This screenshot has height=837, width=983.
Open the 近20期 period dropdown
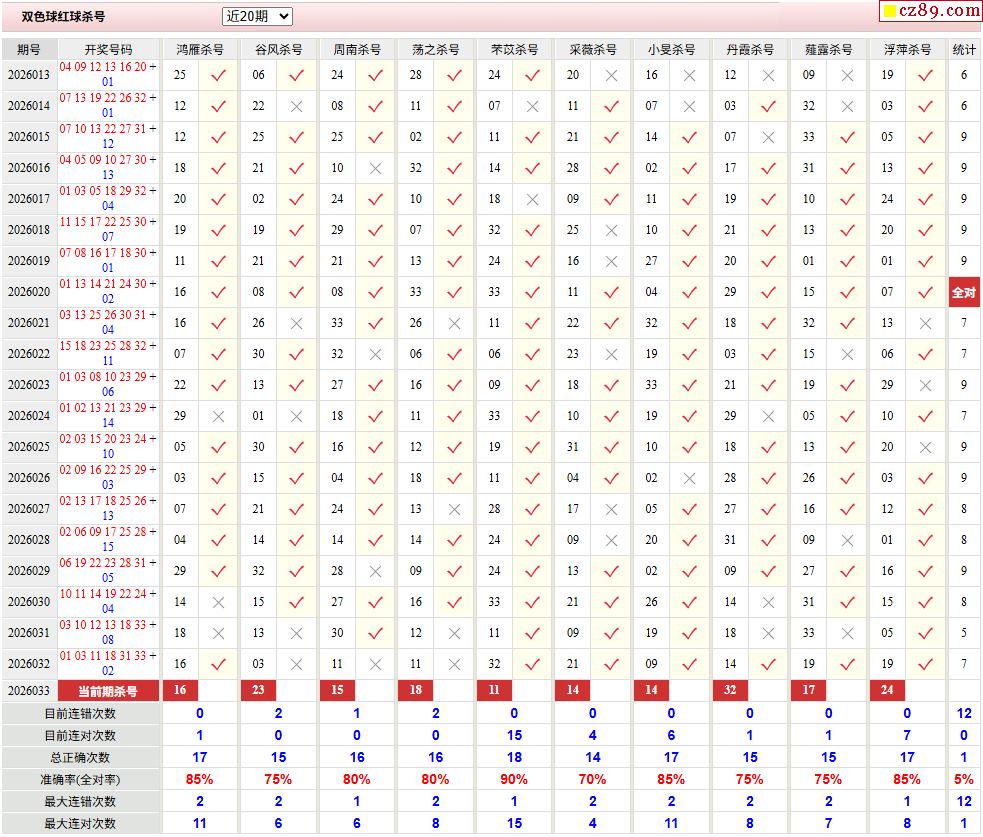[256, 16]
